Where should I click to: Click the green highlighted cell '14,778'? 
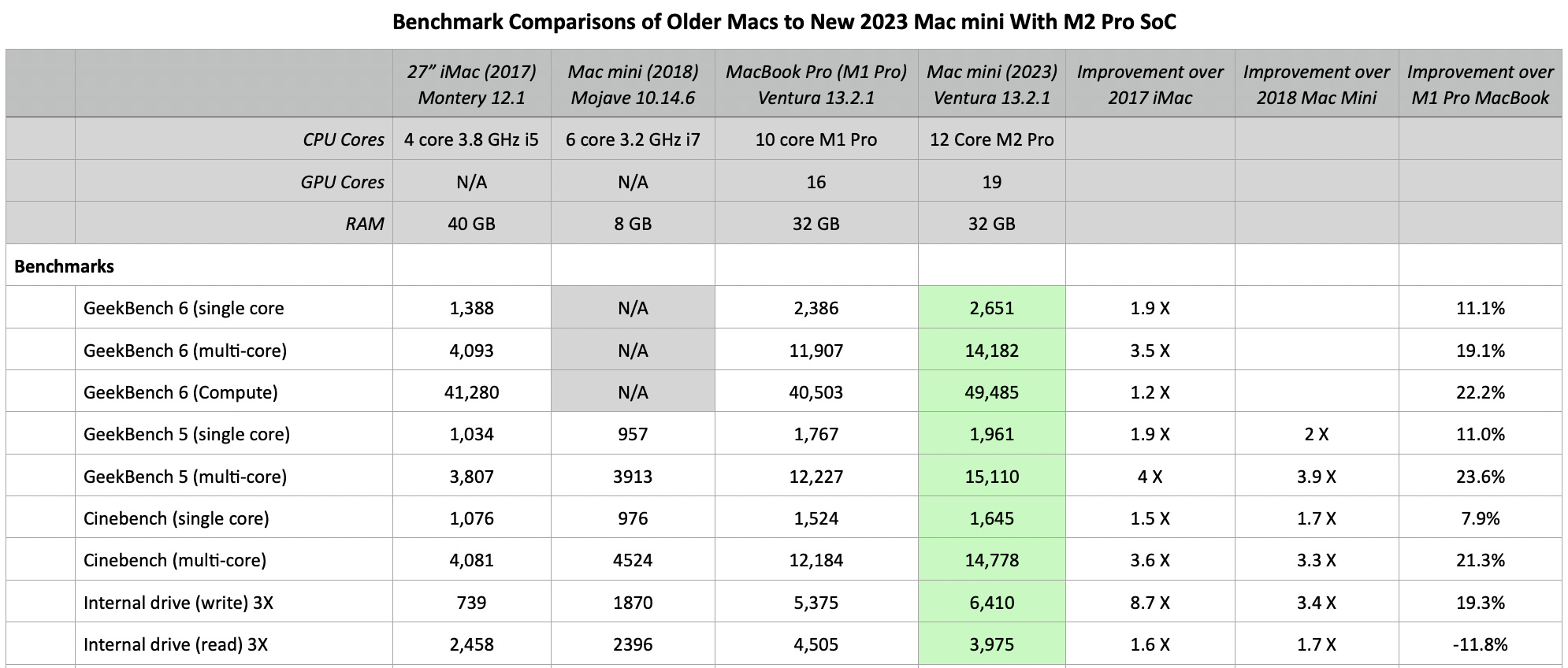[992, 560]
